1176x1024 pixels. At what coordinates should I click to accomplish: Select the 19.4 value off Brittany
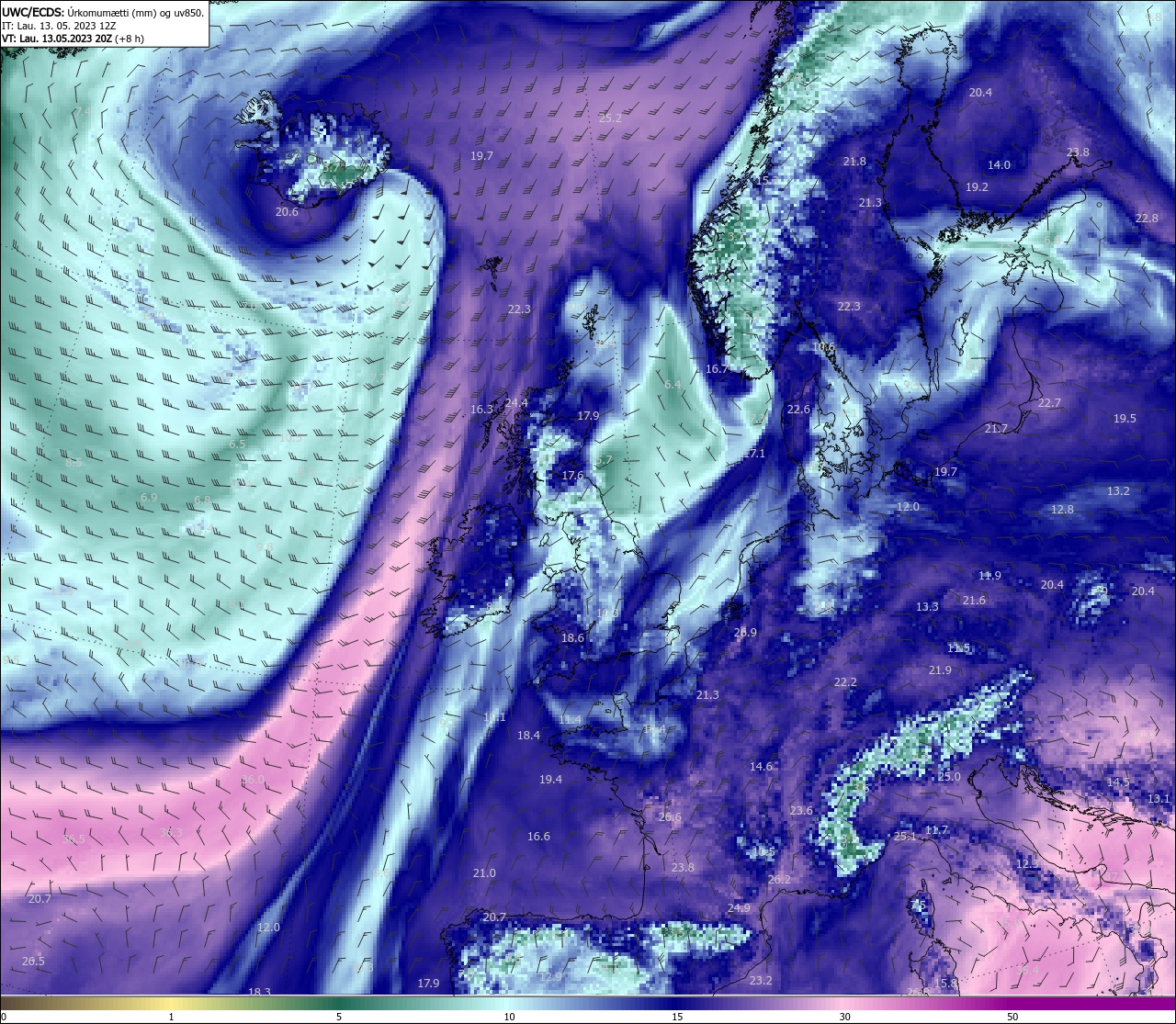[x=550, y=780]
